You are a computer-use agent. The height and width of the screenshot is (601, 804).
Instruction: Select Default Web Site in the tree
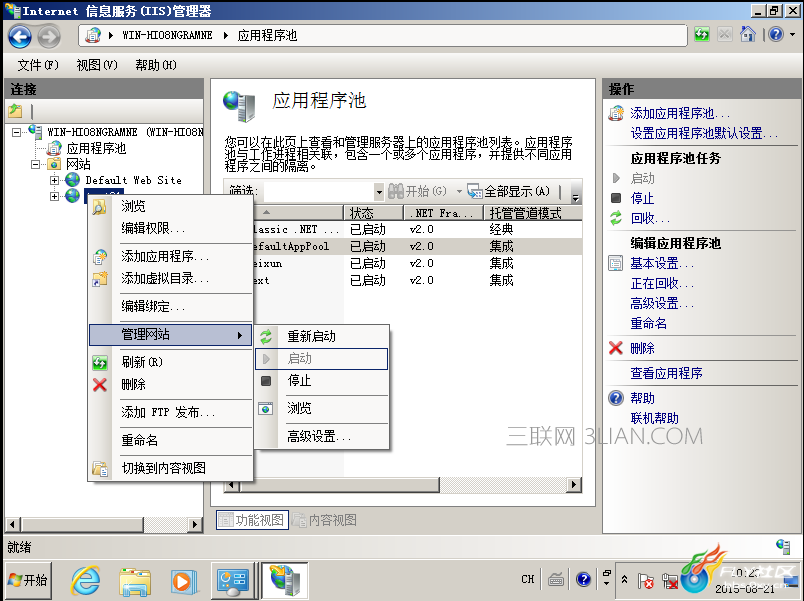point(133,180)
